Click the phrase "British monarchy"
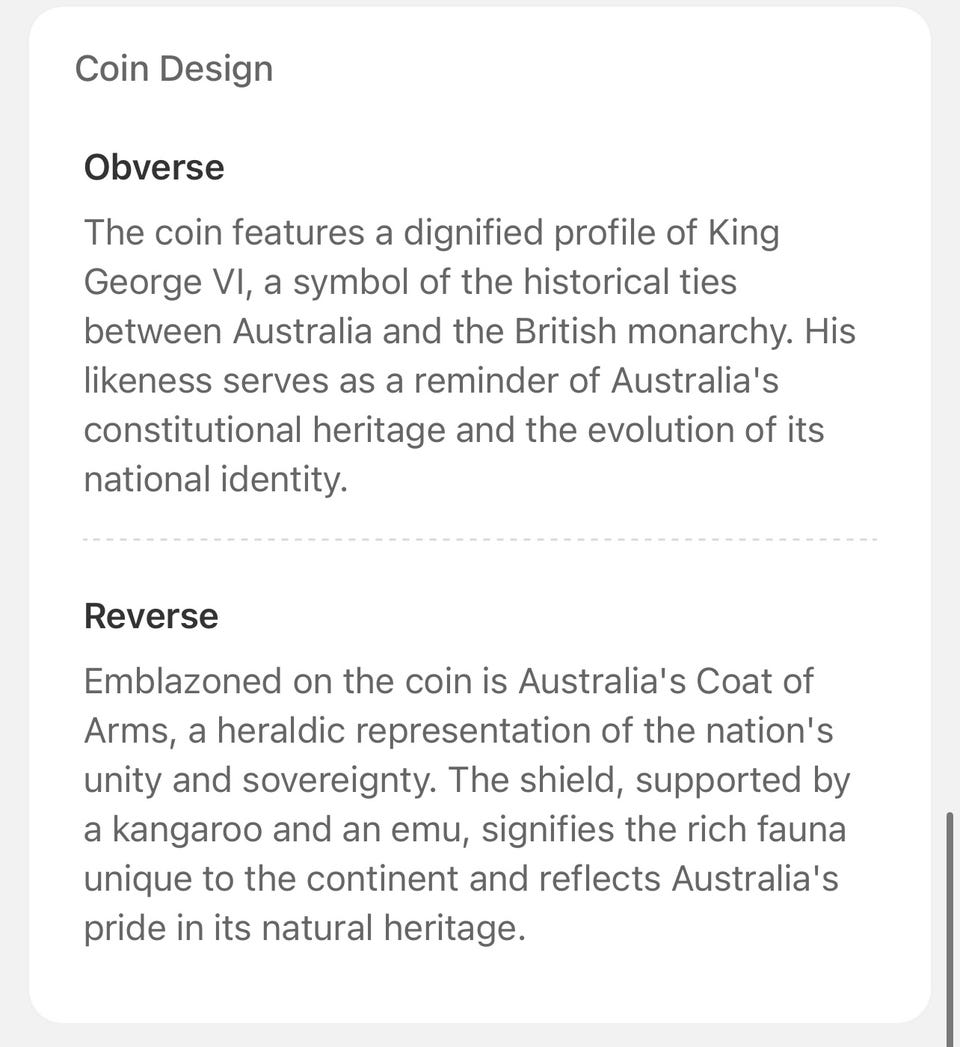 (643, 332)
